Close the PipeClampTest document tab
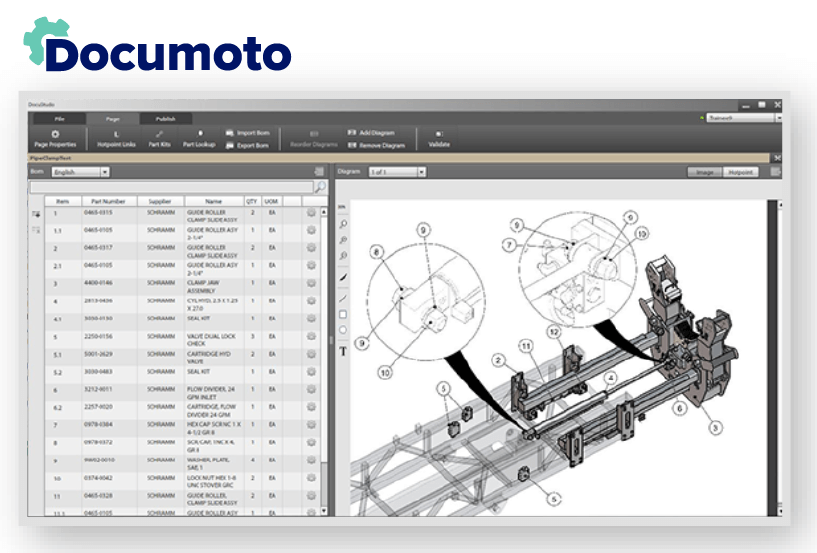This screenshot has height=553, width=817. (777, 158)
